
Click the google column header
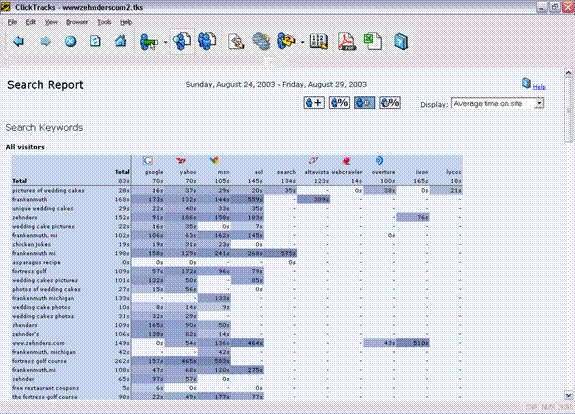click(154, 172)
